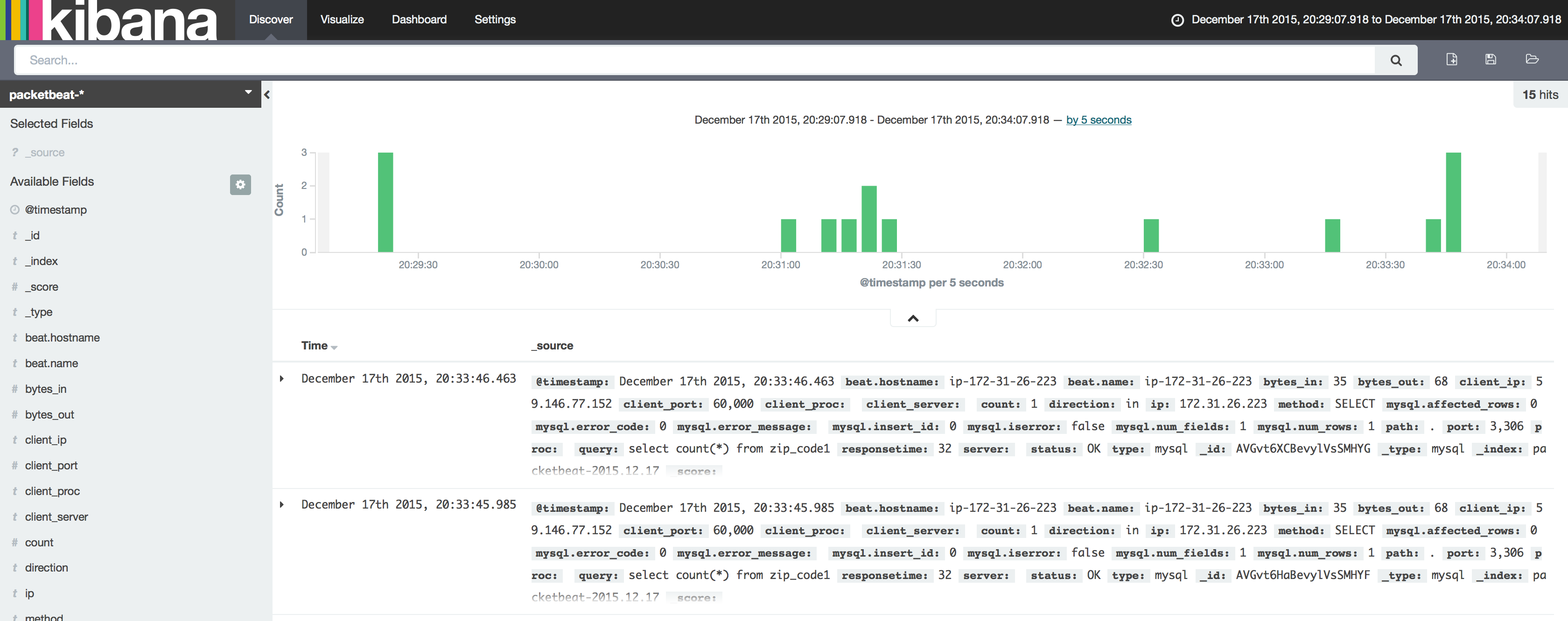Open the available fields gear settings
The height and width of the screenshot is (621, 1568).
tap(240, 184)
